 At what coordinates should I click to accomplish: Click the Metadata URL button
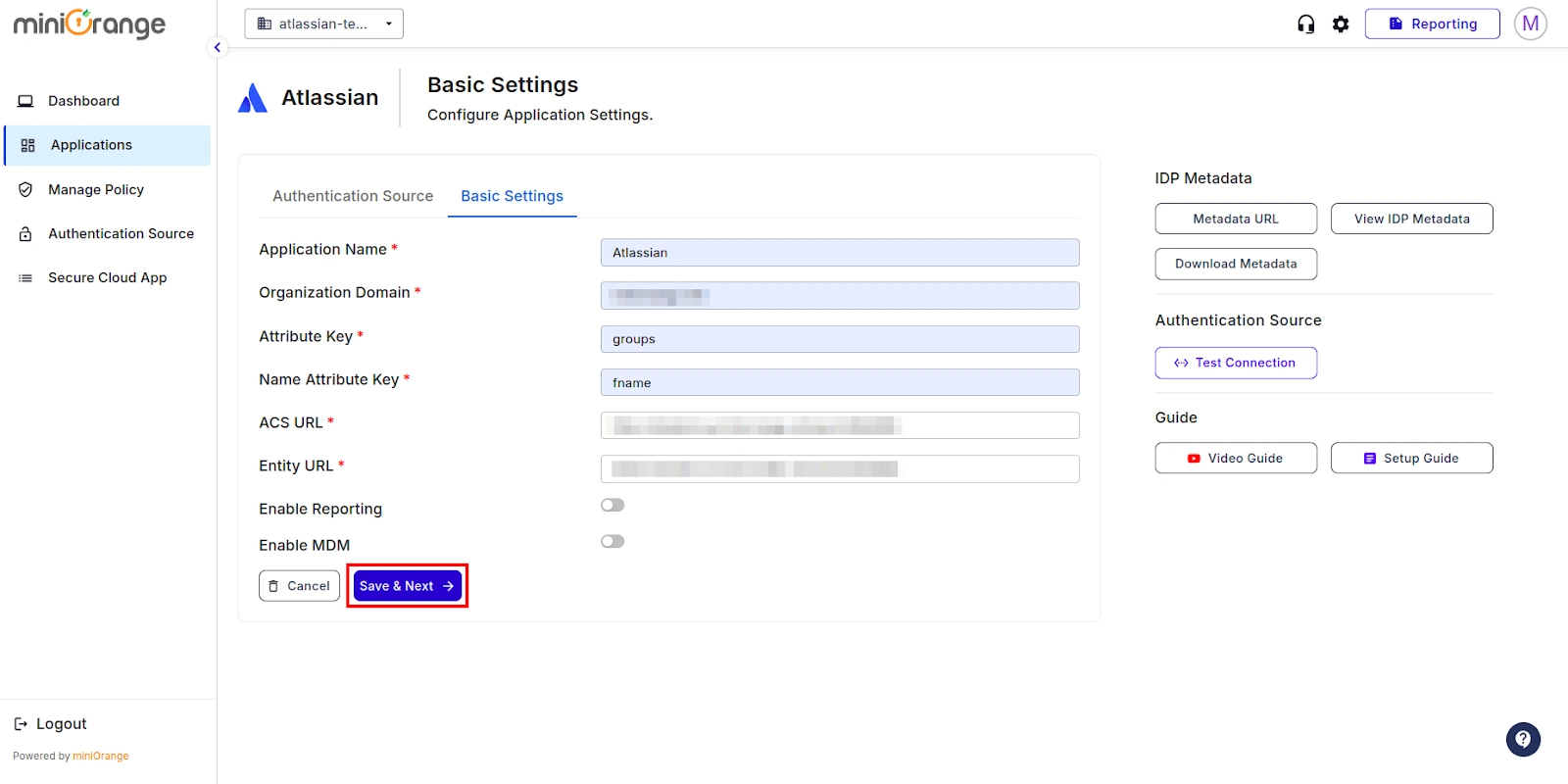(1236, 219)
